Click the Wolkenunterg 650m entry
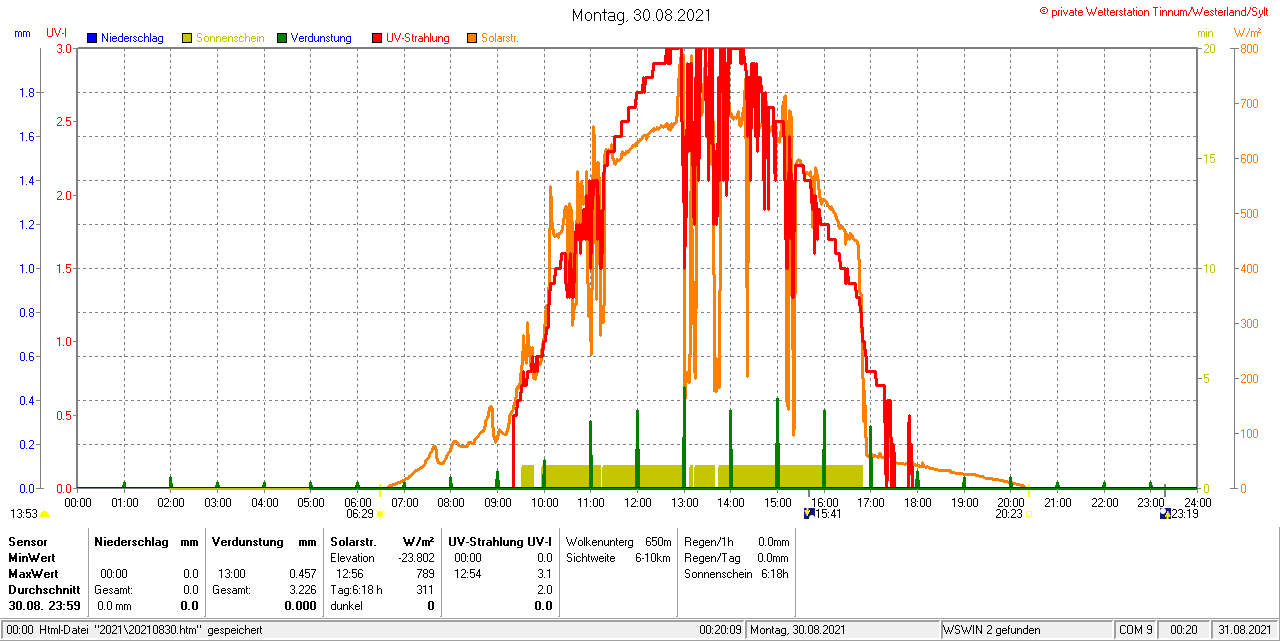The width and height of the screenshot is (1280, 641). 618,541
